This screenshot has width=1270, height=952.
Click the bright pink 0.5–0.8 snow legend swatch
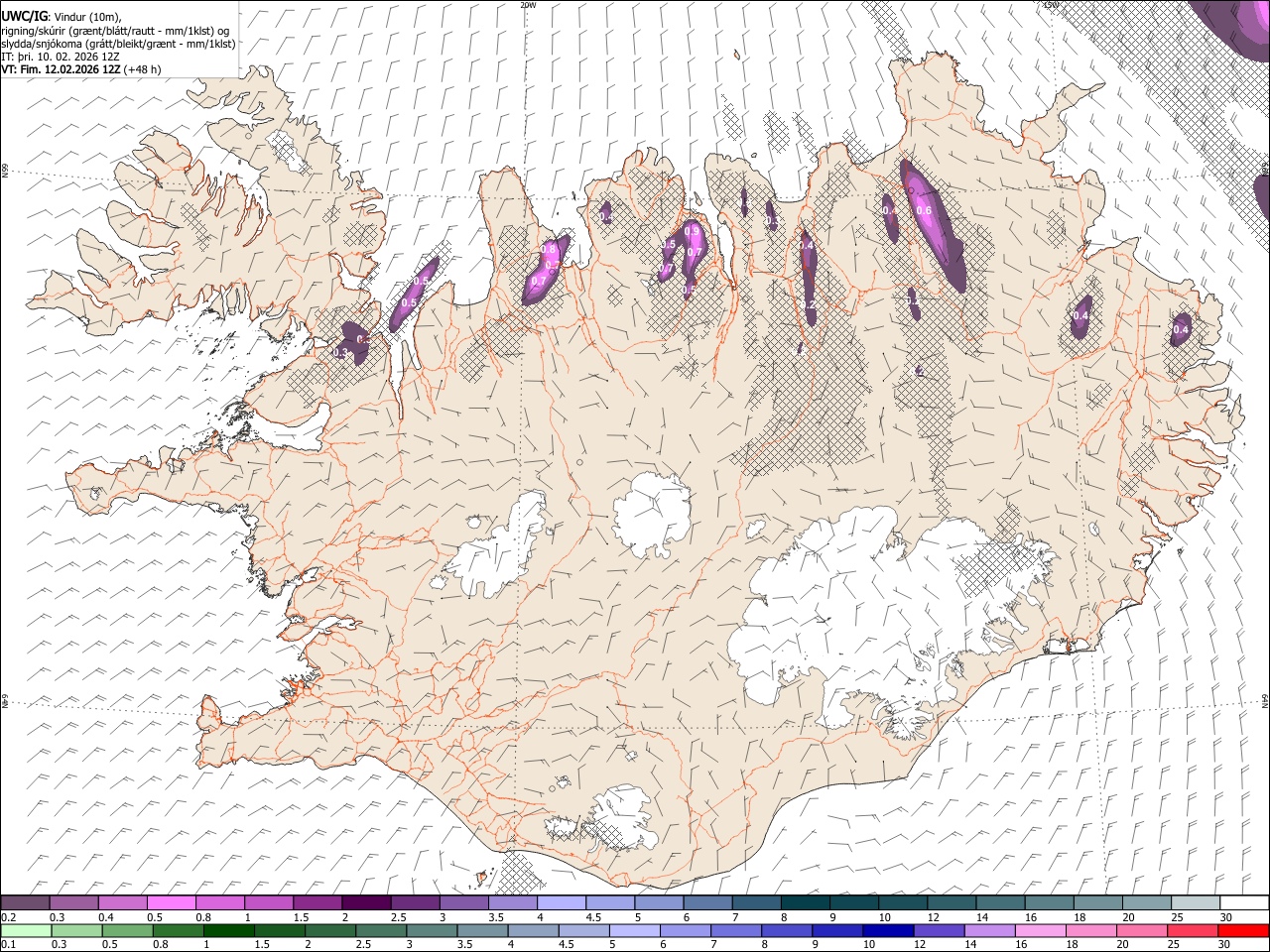[x=171, y=903]
